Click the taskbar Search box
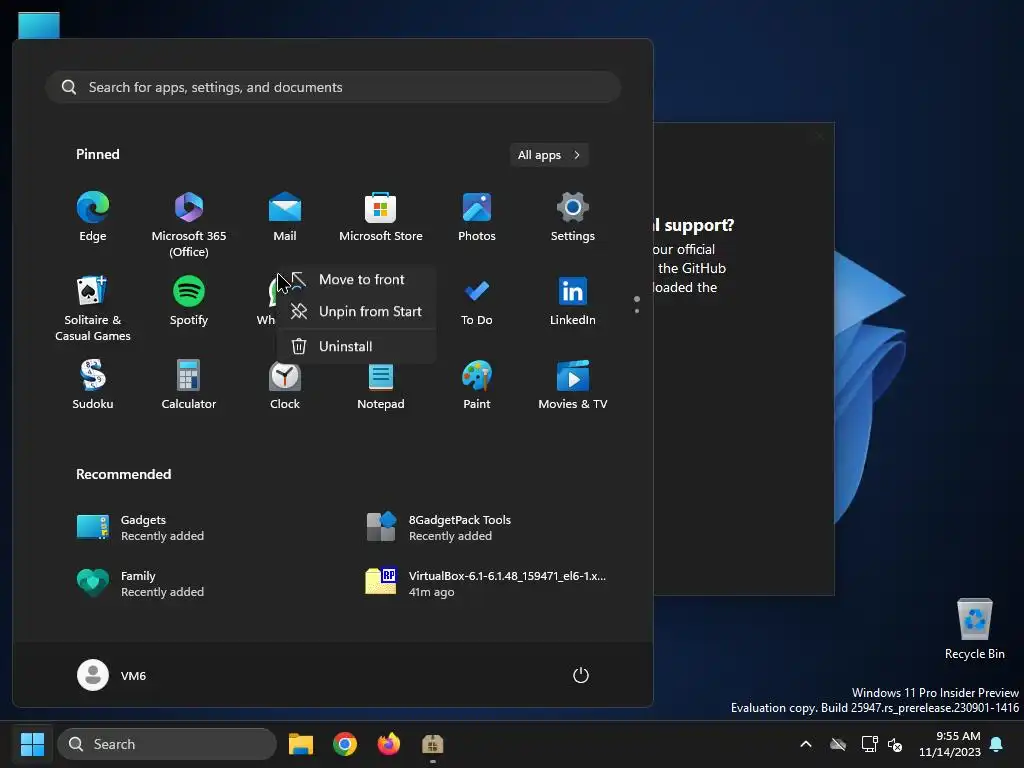This screenshot has width=1024, height=768. click(167, 744)
